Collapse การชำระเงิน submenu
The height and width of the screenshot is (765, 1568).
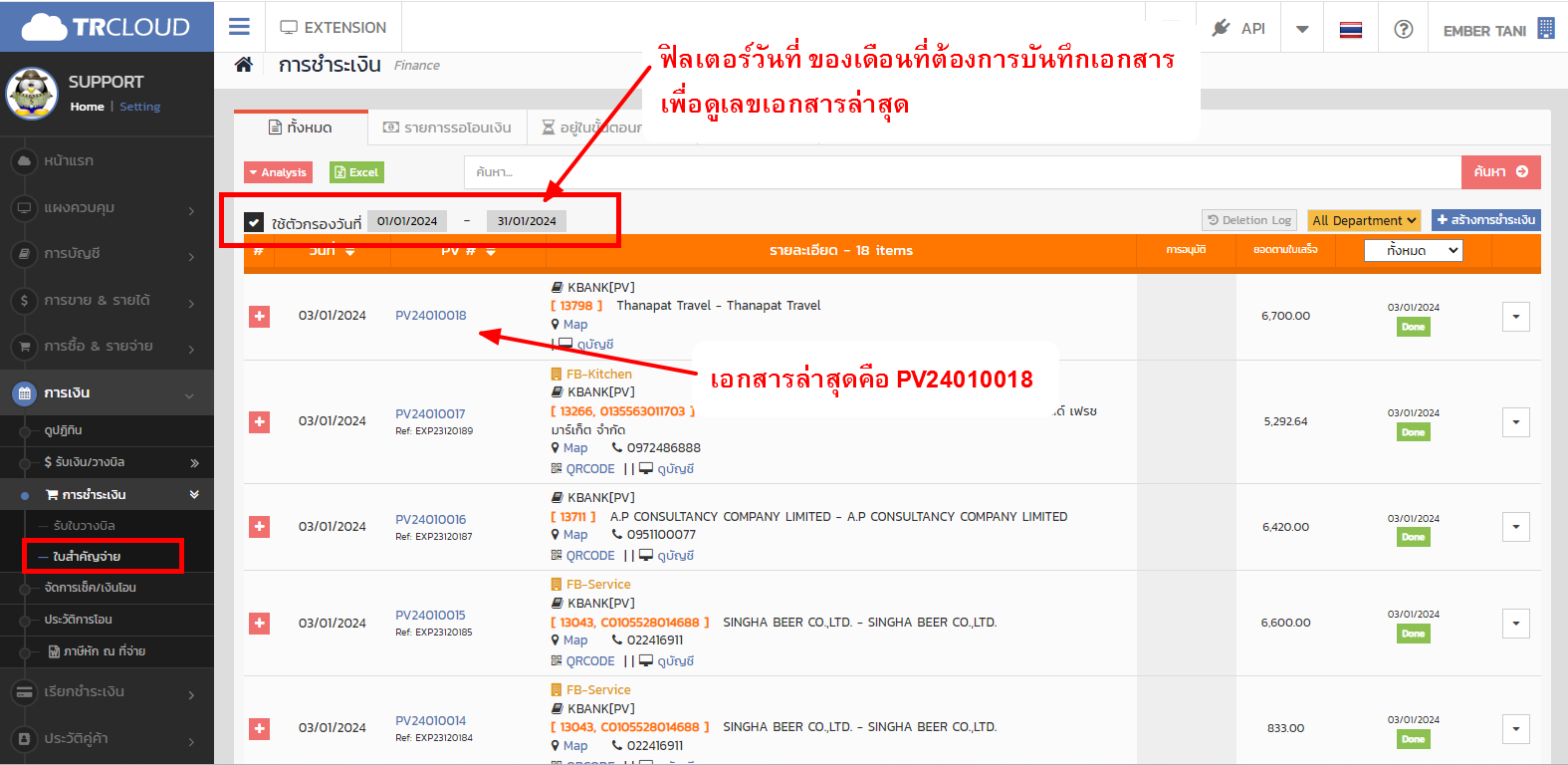point(107,495)
